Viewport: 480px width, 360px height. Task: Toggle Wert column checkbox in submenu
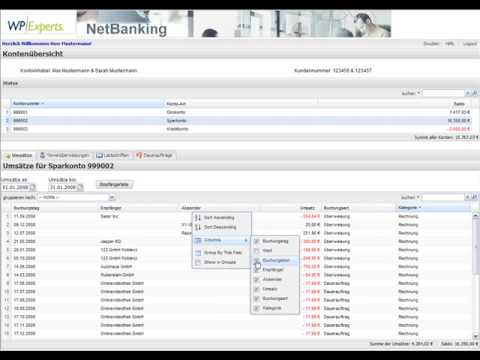click(257, 251)
